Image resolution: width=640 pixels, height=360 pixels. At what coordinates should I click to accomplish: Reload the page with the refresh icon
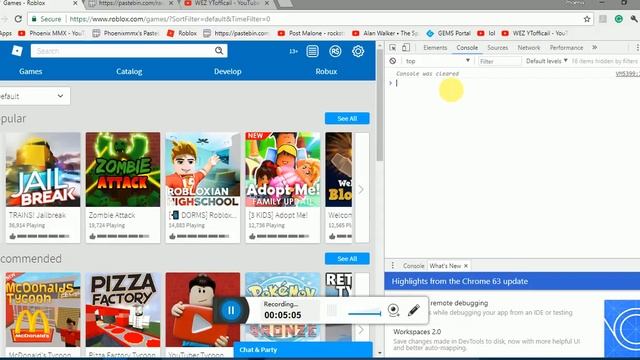click(18, 19)
